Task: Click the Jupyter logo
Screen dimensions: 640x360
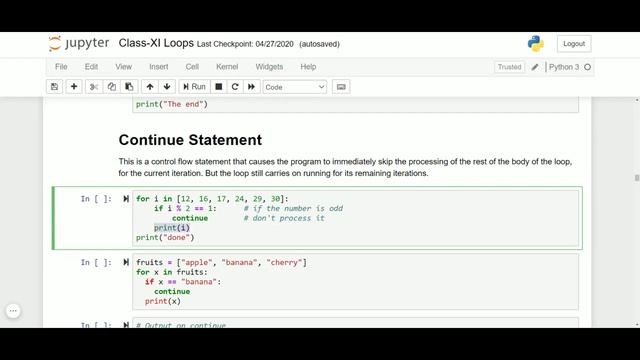Action: coord(79,43)
